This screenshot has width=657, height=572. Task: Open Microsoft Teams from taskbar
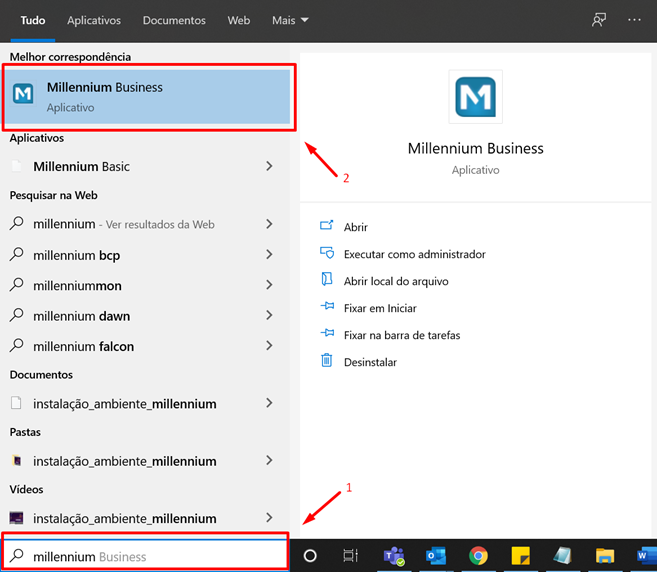tap(393, 556)
